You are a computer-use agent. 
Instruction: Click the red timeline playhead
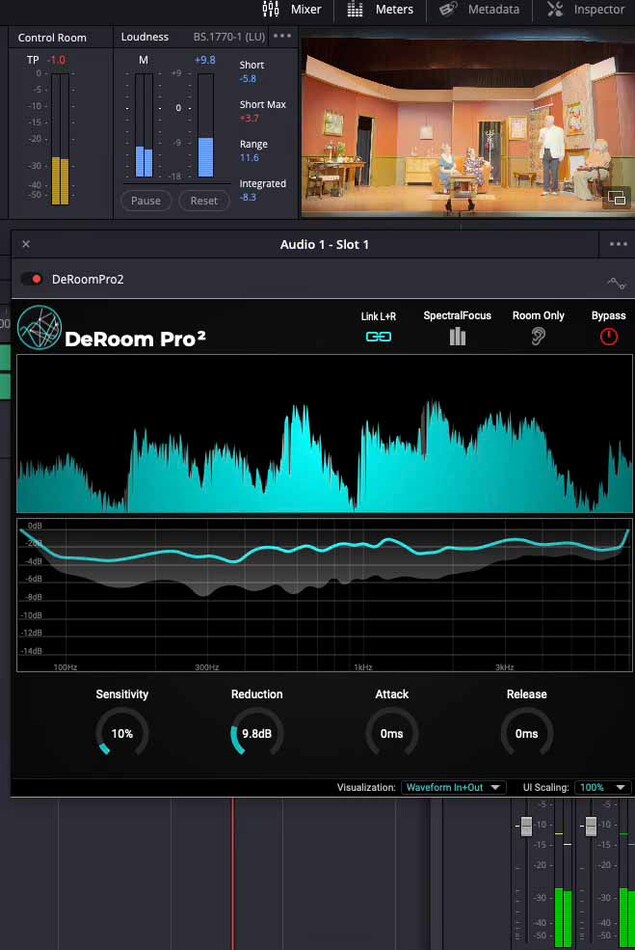click(x=233, y=874)
